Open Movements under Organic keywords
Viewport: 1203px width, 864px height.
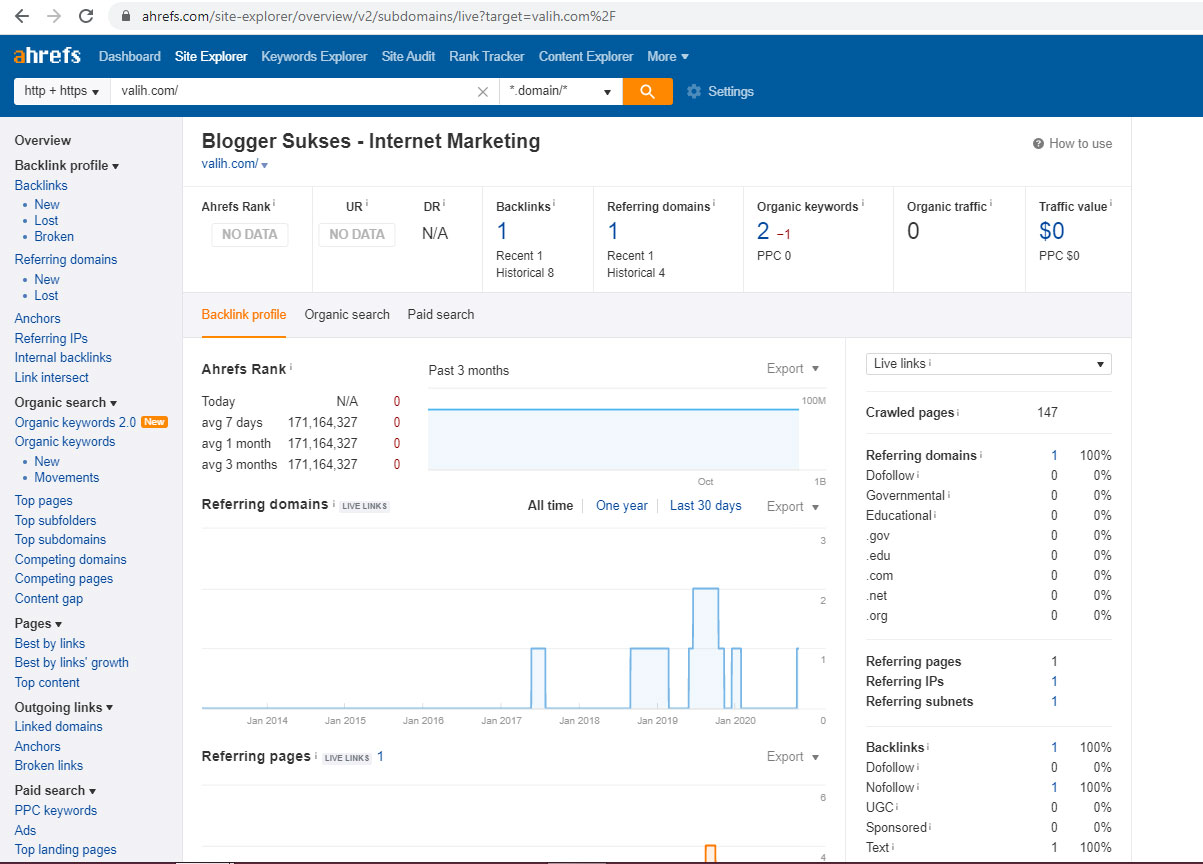67,478
